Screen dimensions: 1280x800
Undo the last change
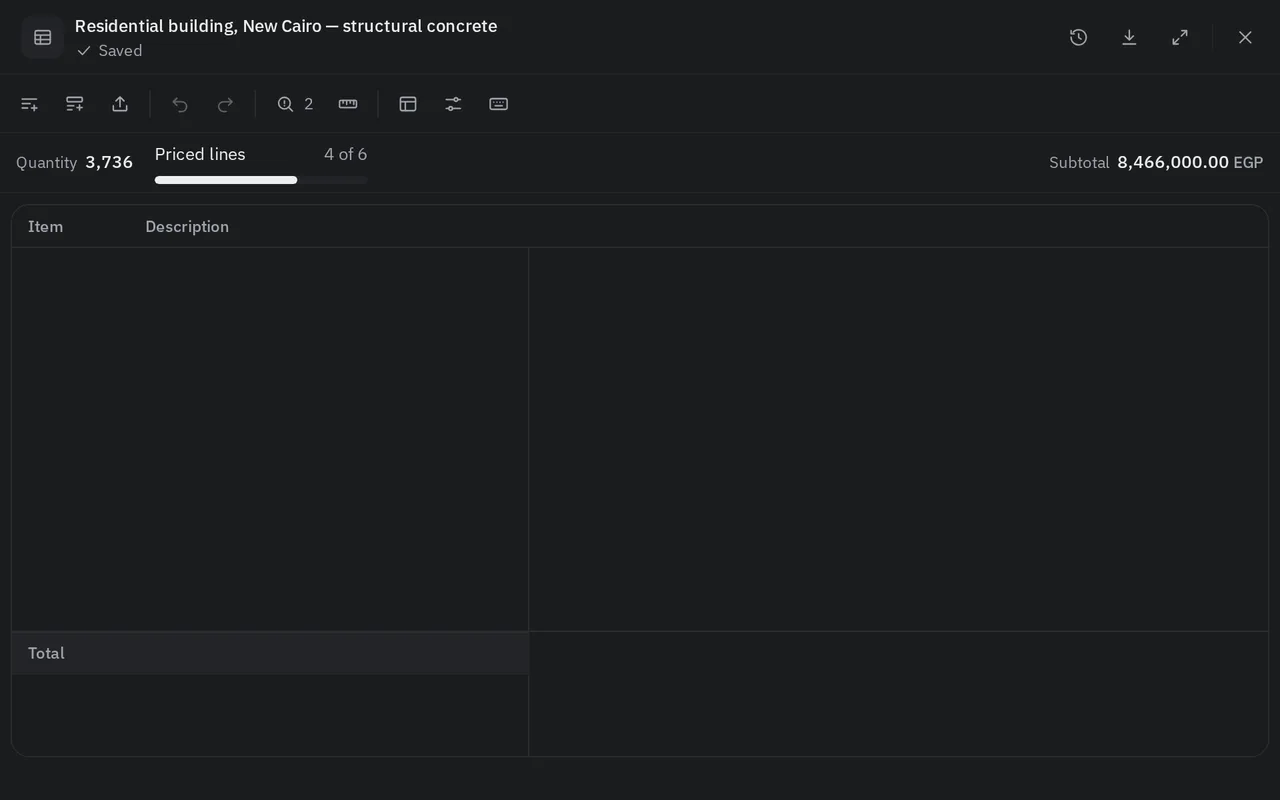point(180,104)
